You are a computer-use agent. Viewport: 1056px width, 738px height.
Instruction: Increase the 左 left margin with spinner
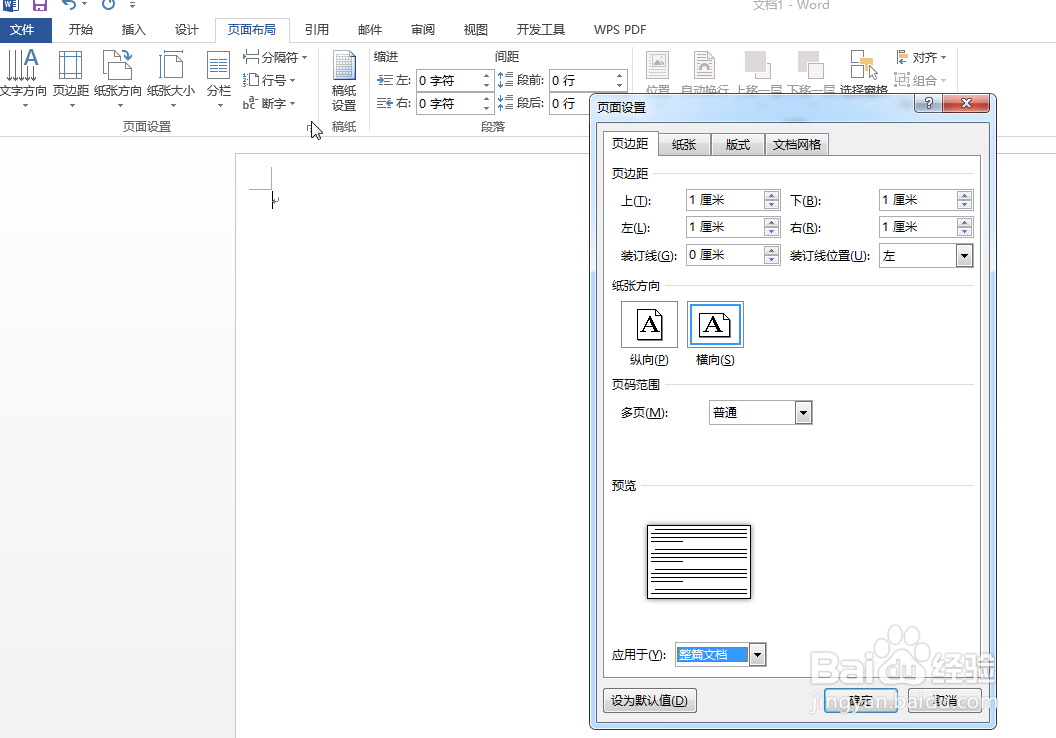(772, 223)
